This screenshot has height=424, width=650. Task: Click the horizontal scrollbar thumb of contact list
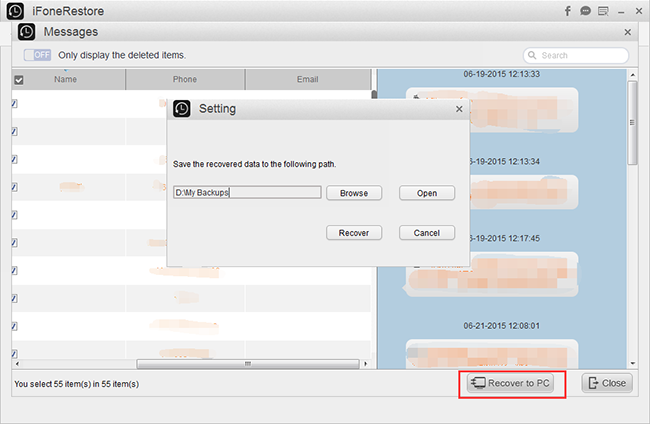(248, 363)
